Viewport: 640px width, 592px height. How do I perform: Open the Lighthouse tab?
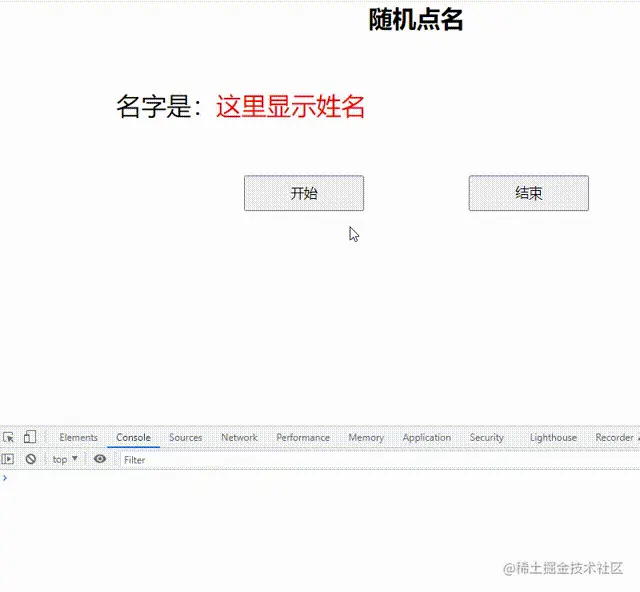click(x=553, y=437)
